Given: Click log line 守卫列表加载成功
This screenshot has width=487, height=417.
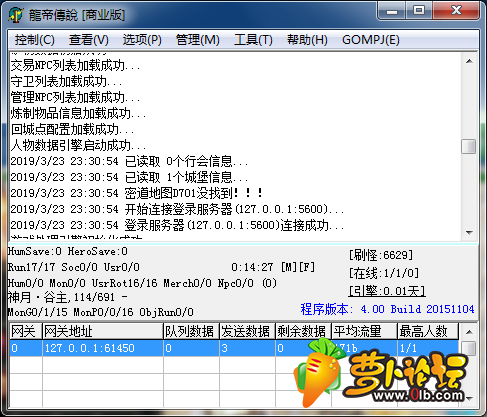Looking at the screenshot, I should click(66, 81).
